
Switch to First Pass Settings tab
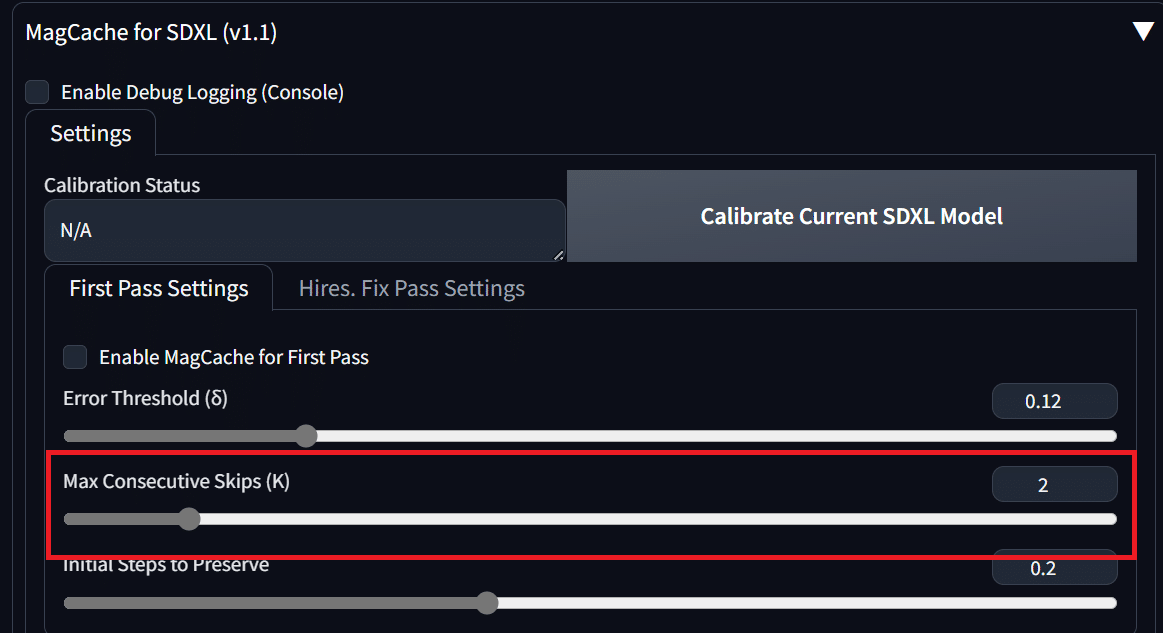pos(159,289)
